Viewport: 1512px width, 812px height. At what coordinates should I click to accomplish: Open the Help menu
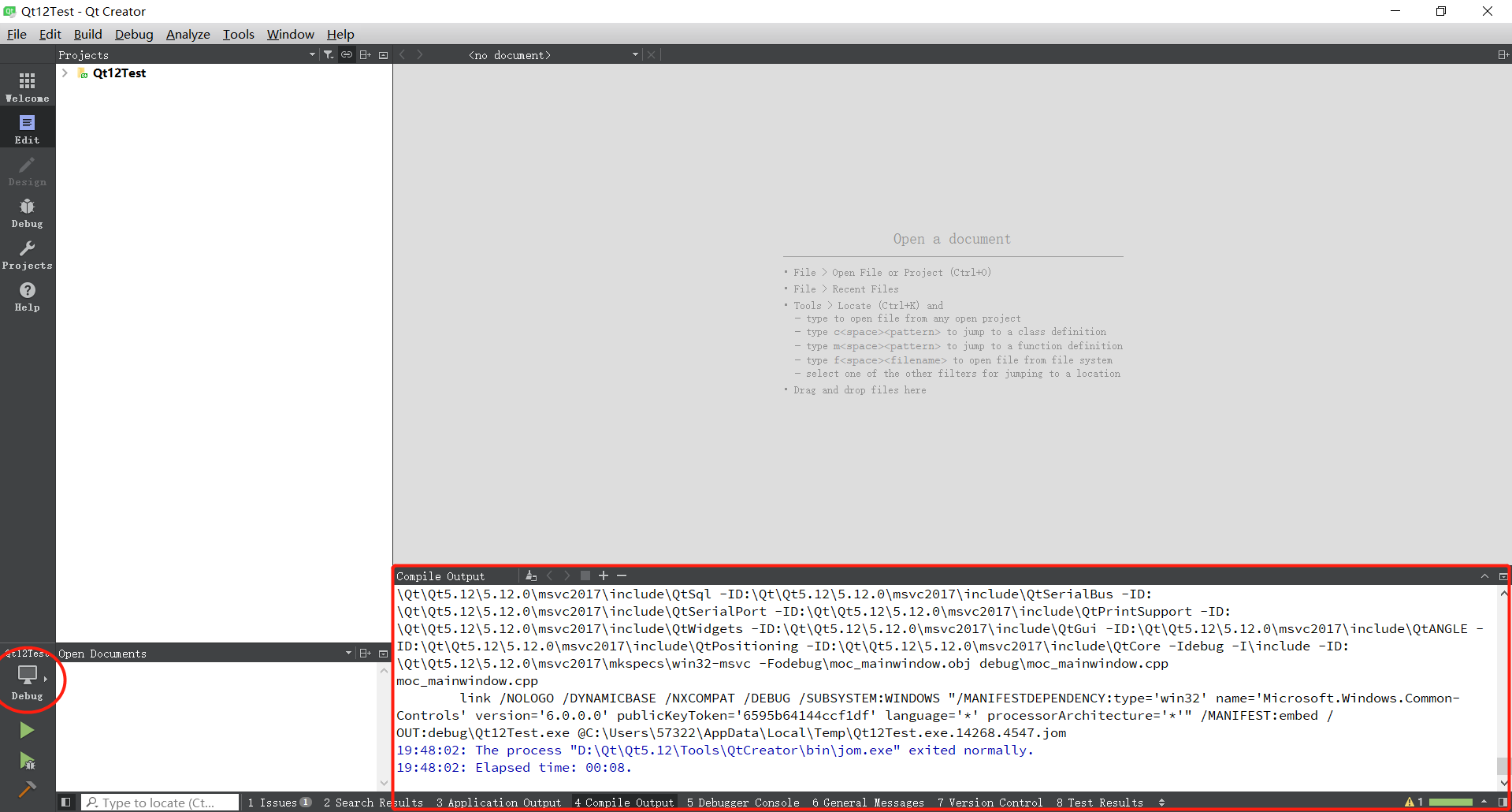coord(340,34)
